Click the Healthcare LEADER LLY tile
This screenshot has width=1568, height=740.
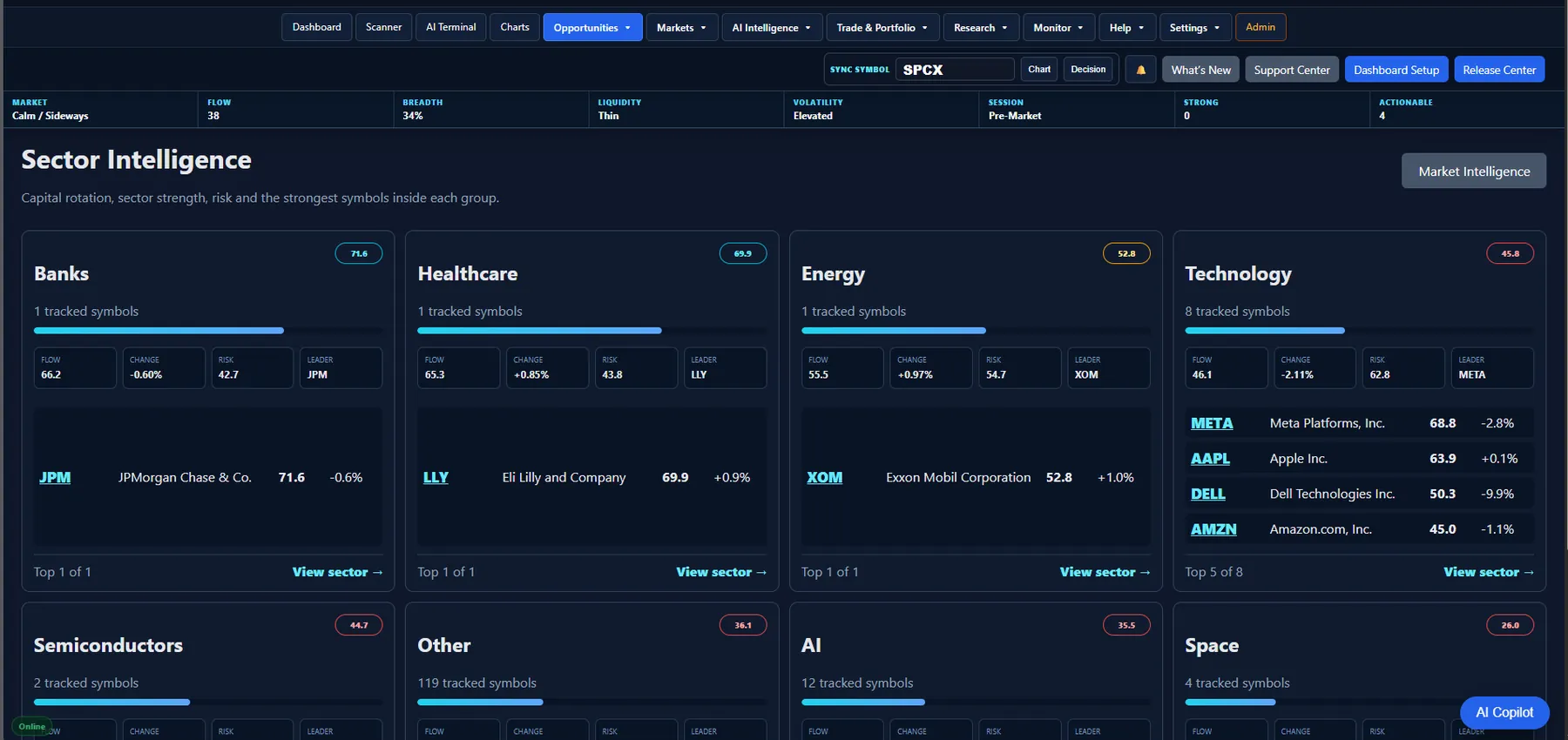(x=726, y=367)
